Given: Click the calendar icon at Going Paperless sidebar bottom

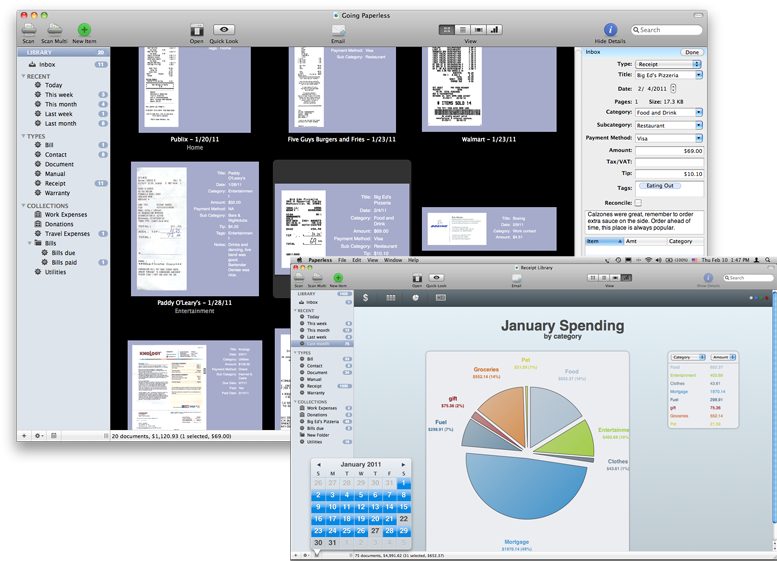Looking at the screenshot, I should (54, 436).
